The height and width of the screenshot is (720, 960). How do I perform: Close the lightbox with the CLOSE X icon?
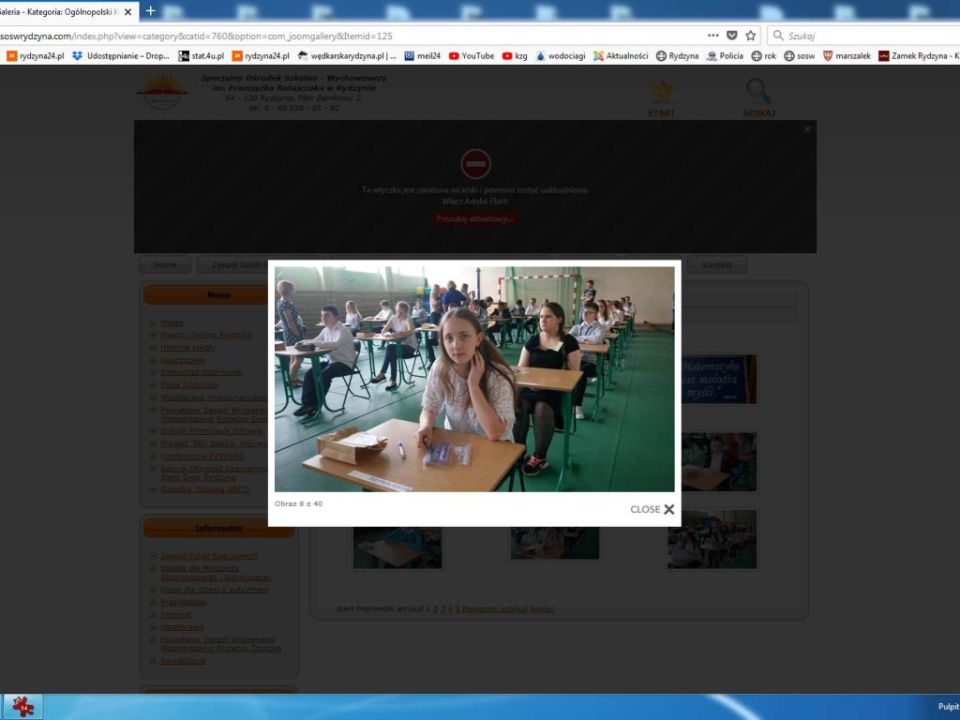click(668, 509)
